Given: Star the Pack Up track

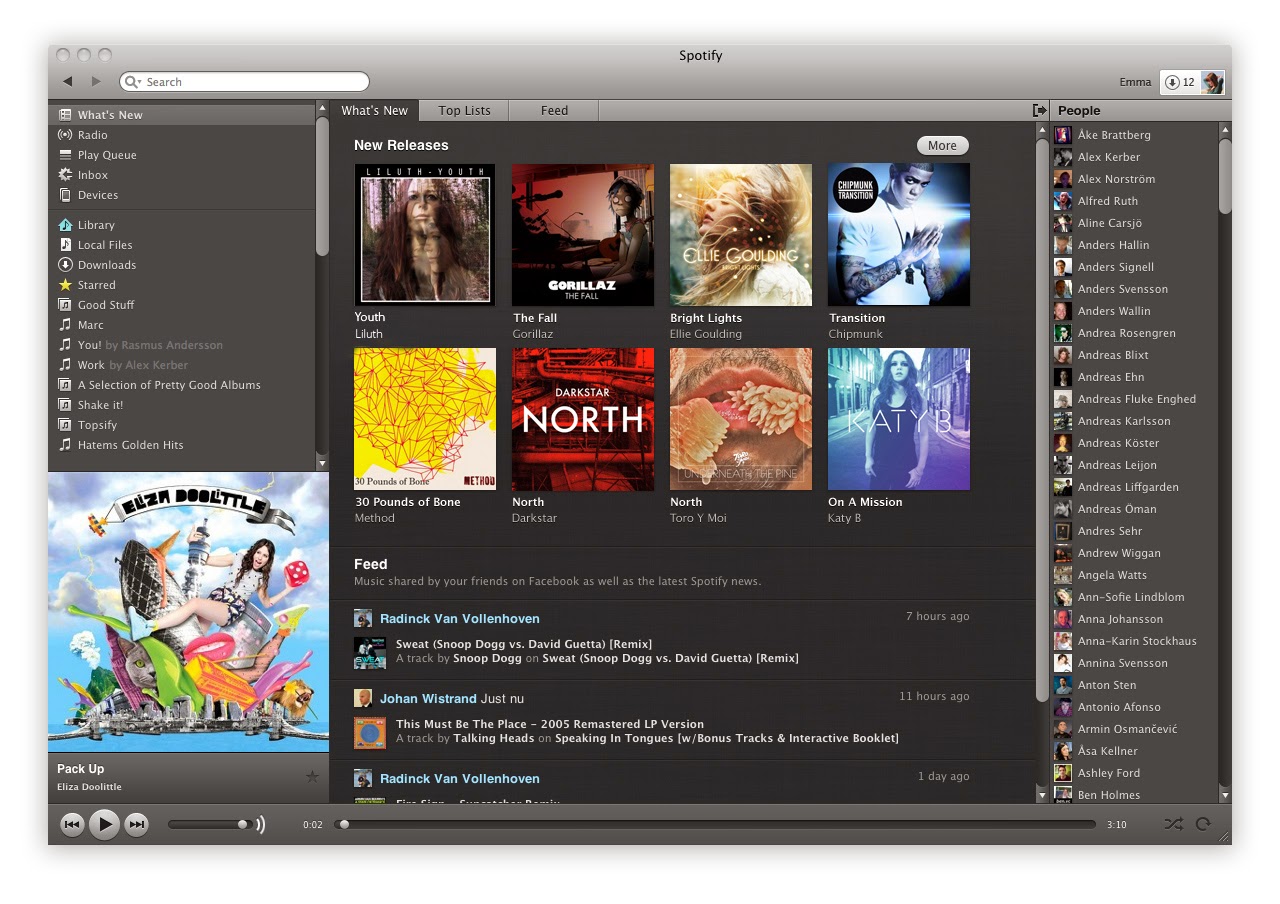Looking at the screenshot, I should click(312, 776).
